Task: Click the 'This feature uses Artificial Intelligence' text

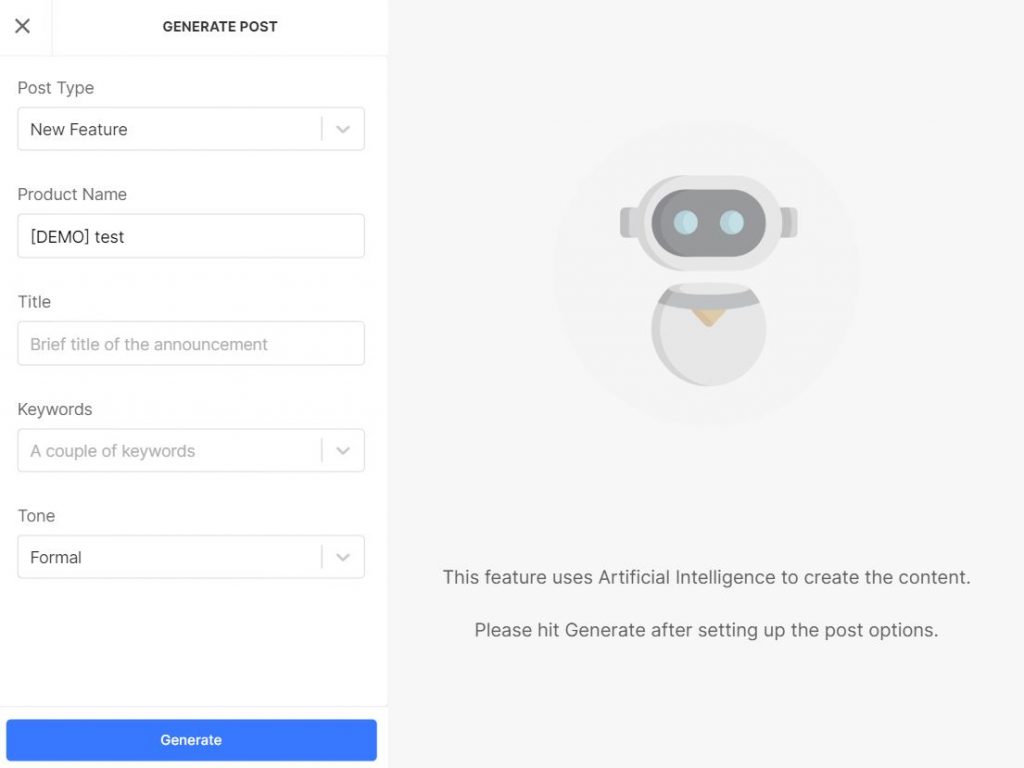Action: (x=707, y=577)
